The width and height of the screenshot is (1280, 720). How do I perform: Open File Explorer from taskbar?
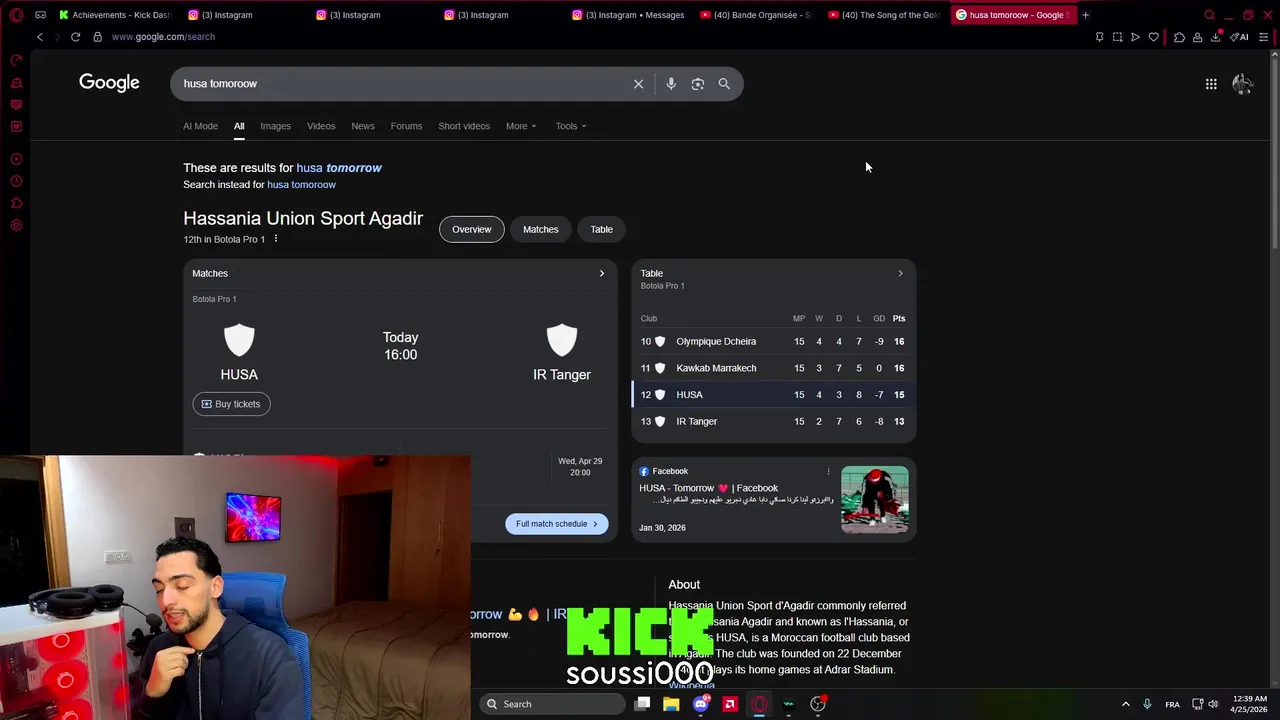(x=671, y=704)
